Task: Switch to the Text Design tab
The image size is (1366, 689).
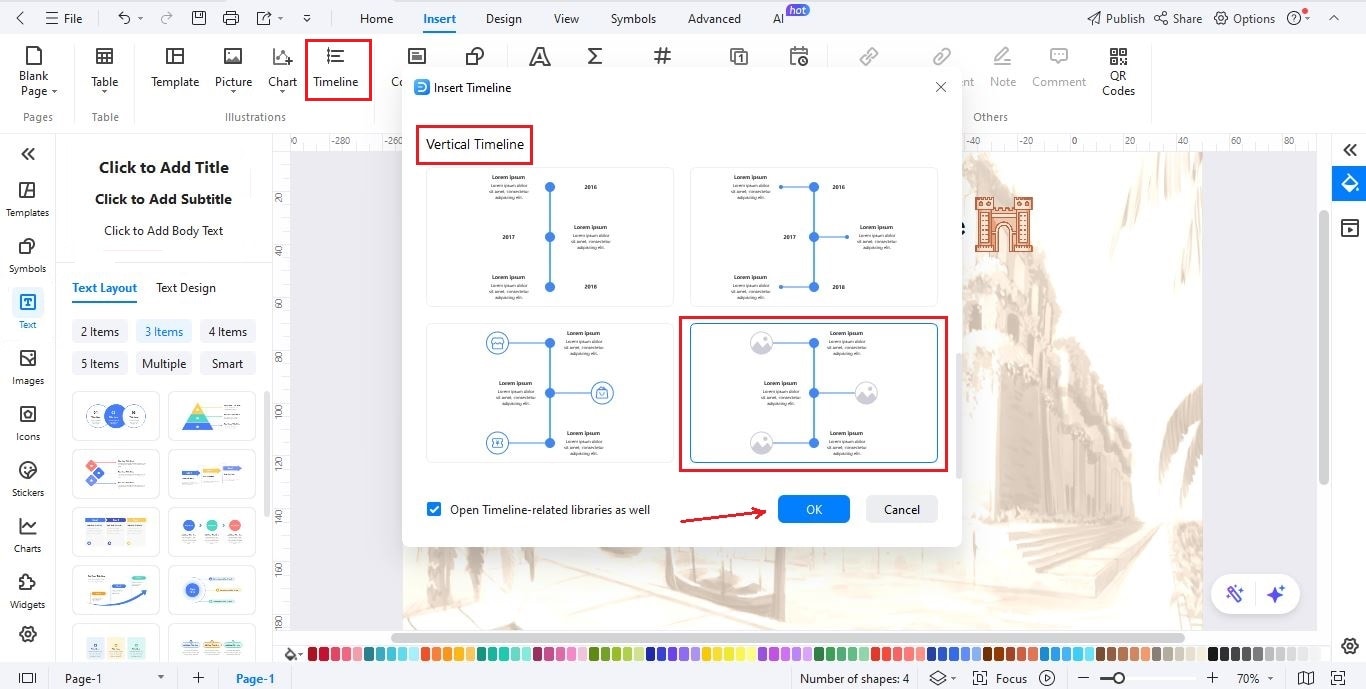Action: point(185,288)
